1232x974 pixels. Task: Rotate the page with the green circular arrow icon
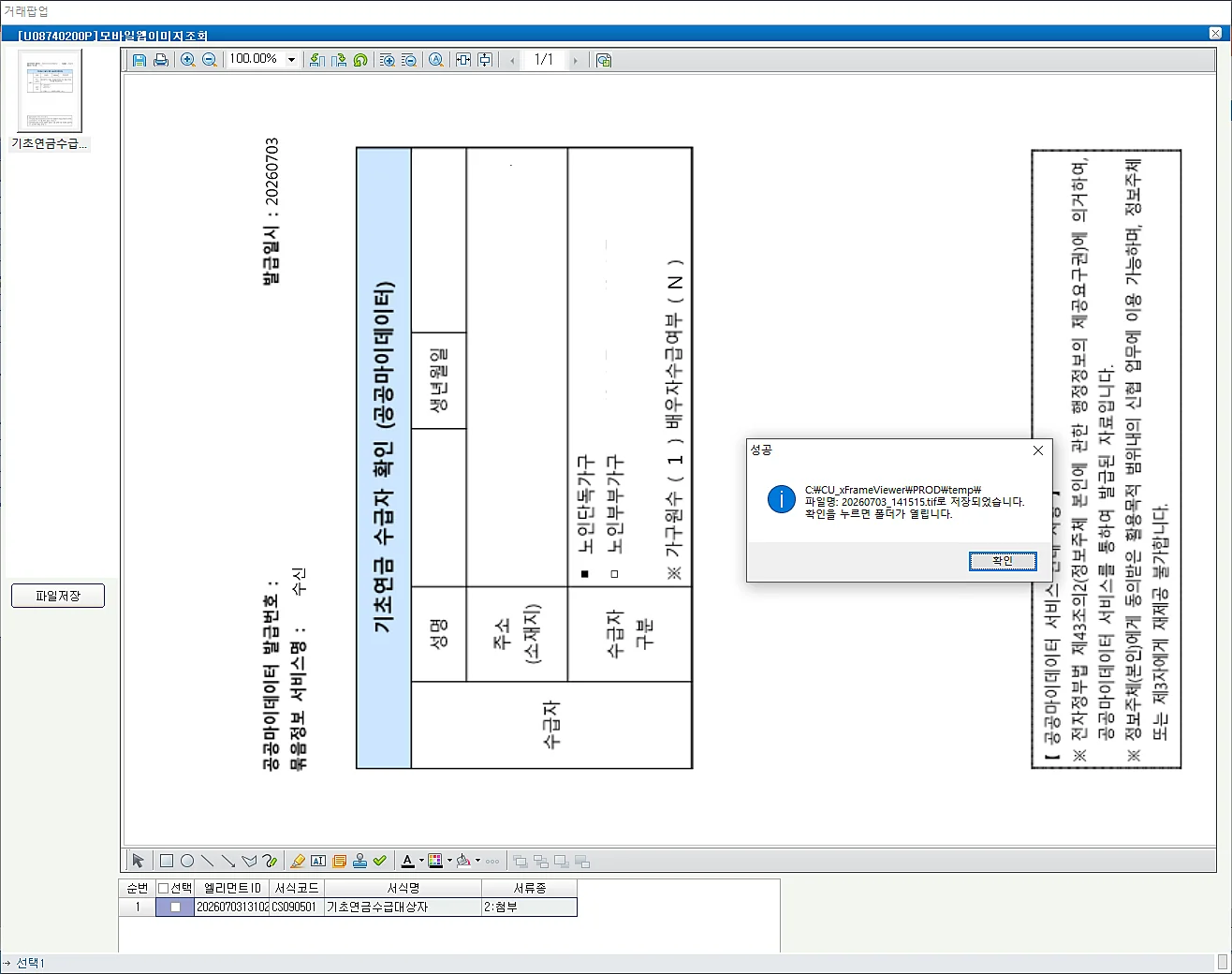point(360,60)
